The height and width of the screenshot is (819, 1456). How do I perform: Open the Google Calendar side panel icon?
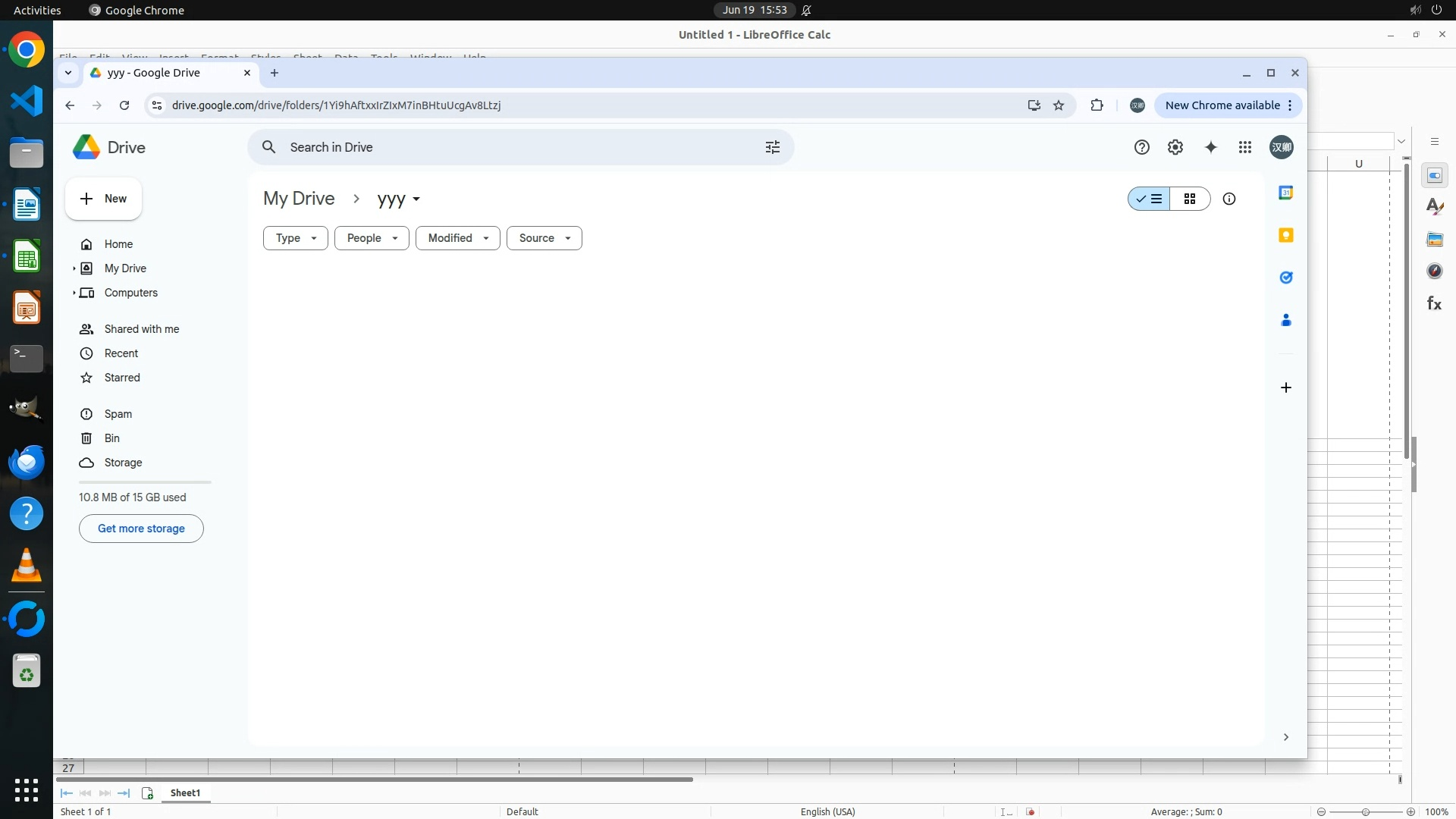tap(1285, 193)
